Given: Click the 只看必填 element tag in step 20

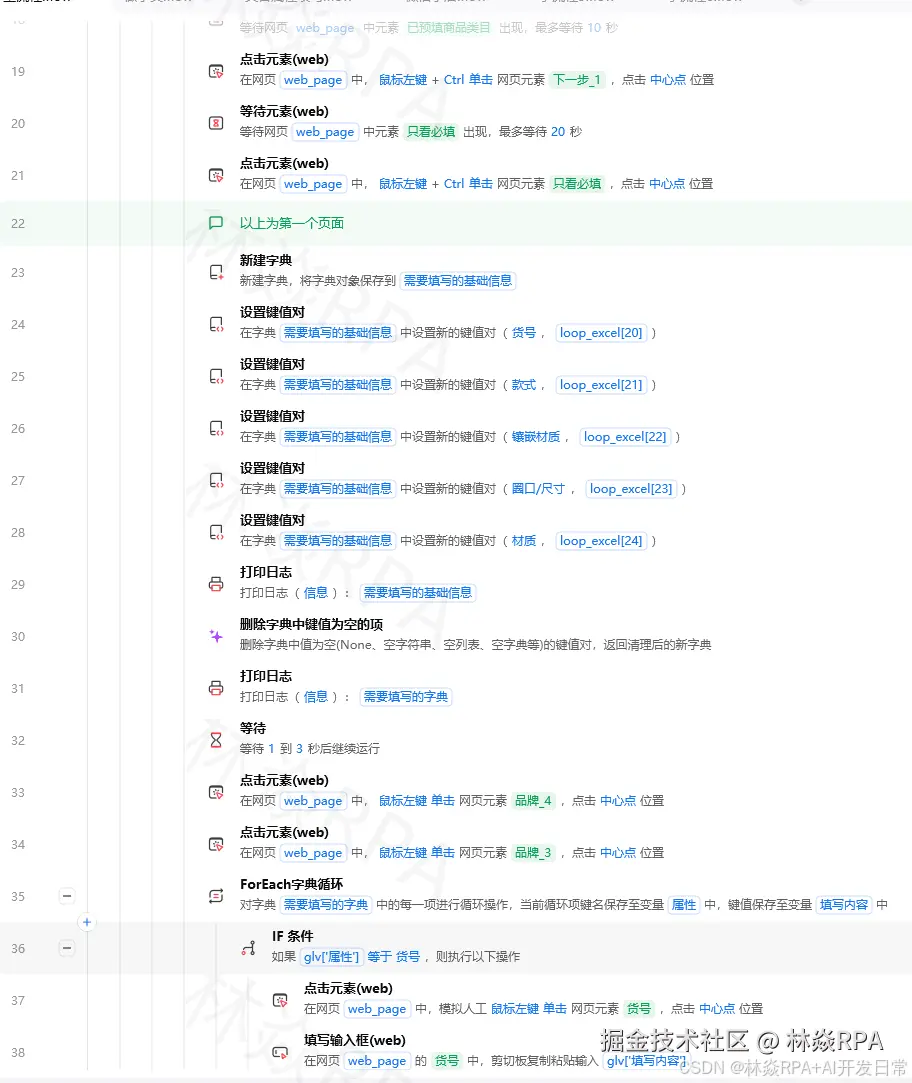Looking at the screenshot, I should pyautogui.click(x=431, y=132).
